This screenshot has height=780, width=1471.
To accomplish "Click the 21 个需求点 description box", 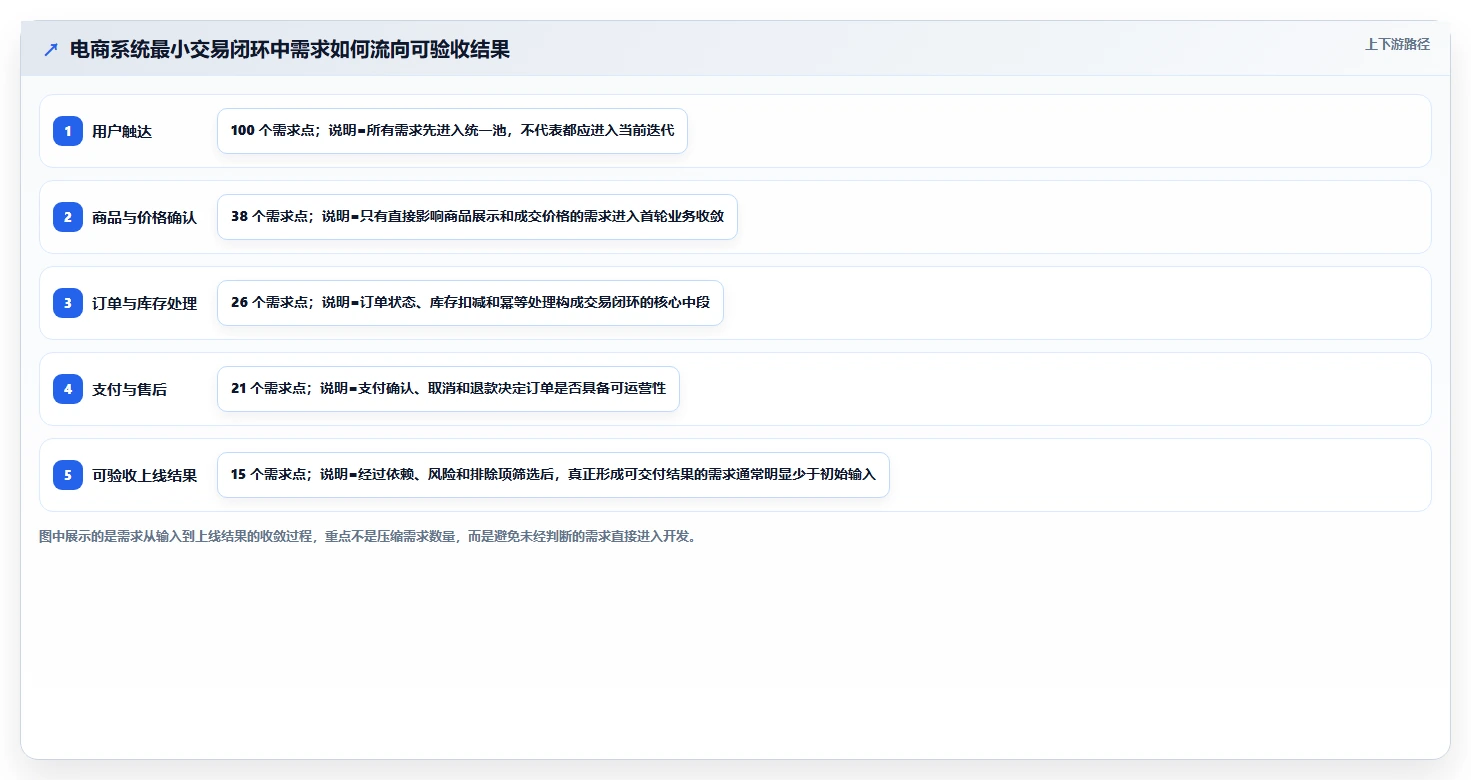I will 448,389.
